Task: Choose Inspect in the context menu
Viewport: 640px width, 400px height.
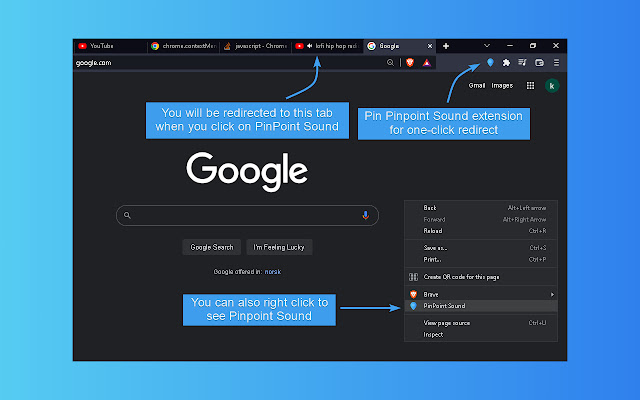Action: coord(481,334)
